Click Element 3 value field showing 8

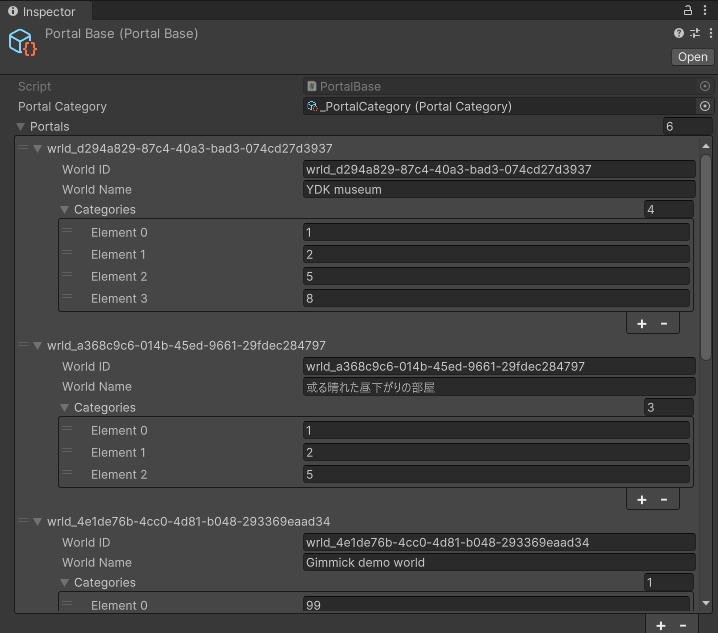click(x=496, y=299)
